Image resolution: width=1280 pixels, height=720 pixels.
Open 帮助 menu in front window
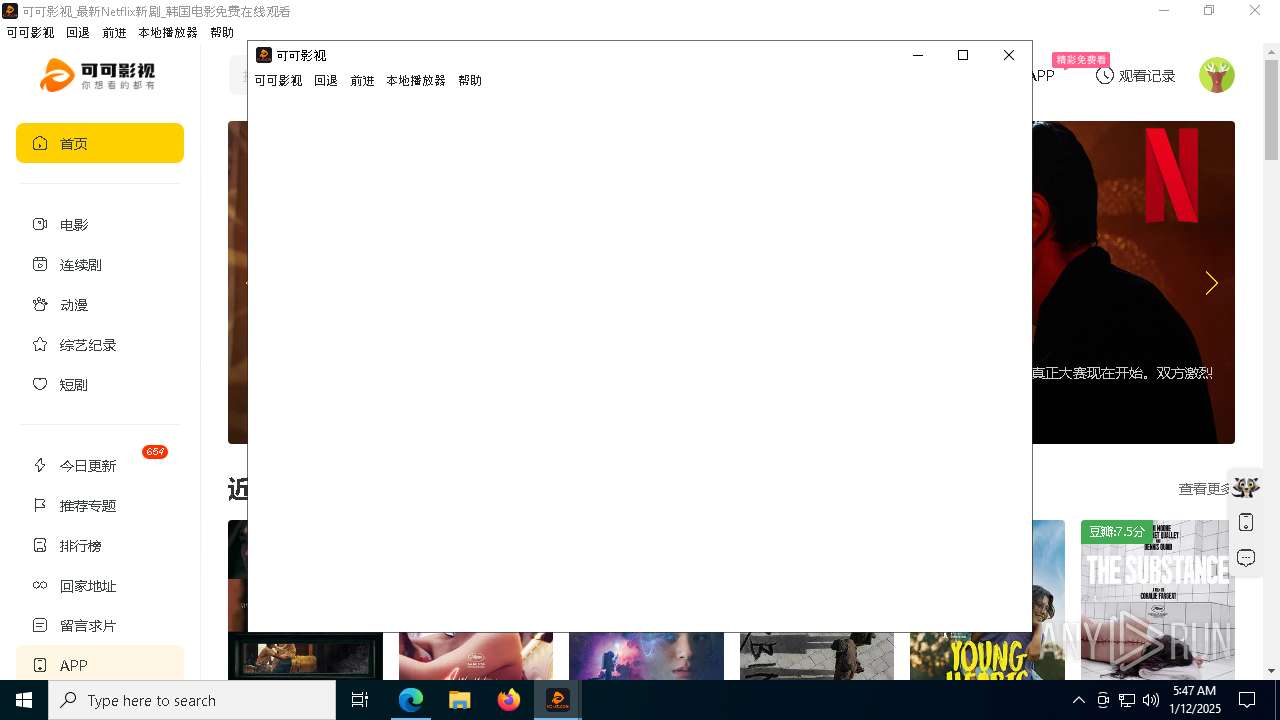pyautogui.click(x=470, y=81)
